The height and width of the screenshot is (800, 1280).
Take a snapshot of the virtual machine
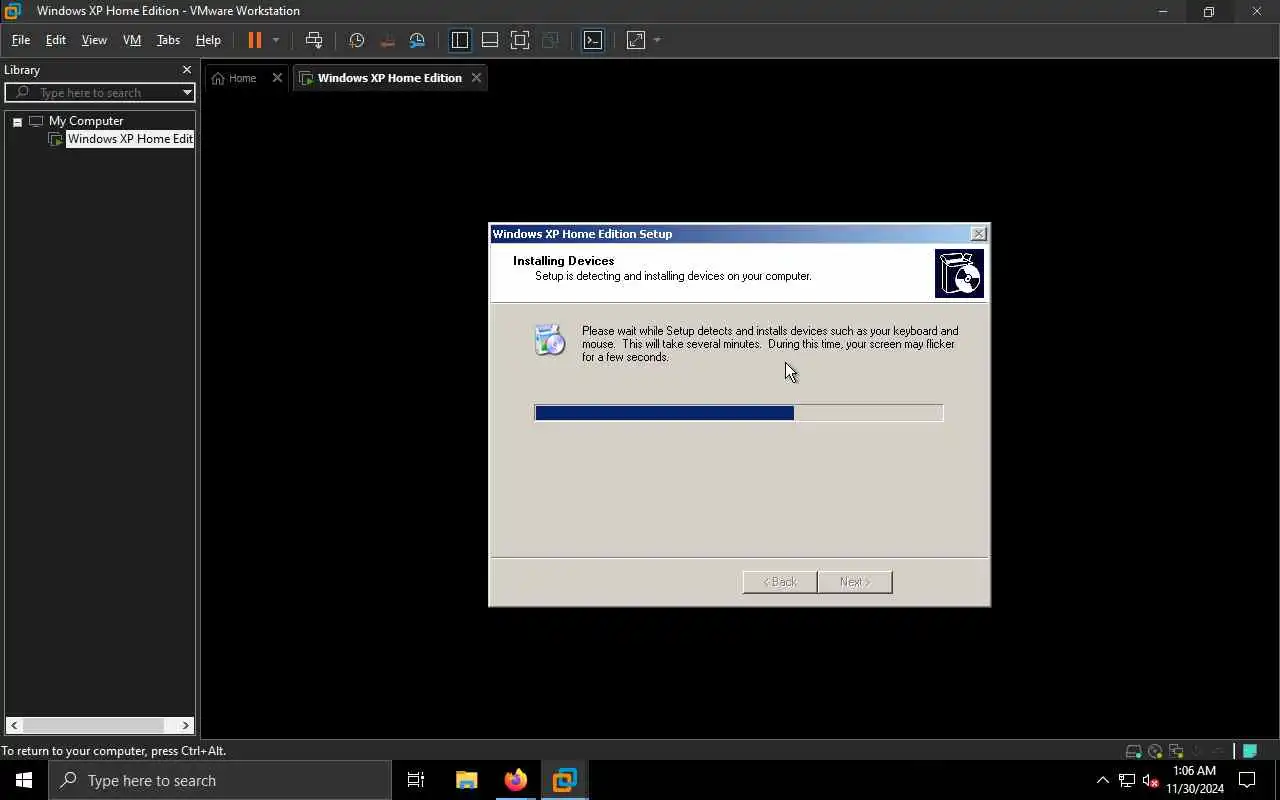click(356, 40)
